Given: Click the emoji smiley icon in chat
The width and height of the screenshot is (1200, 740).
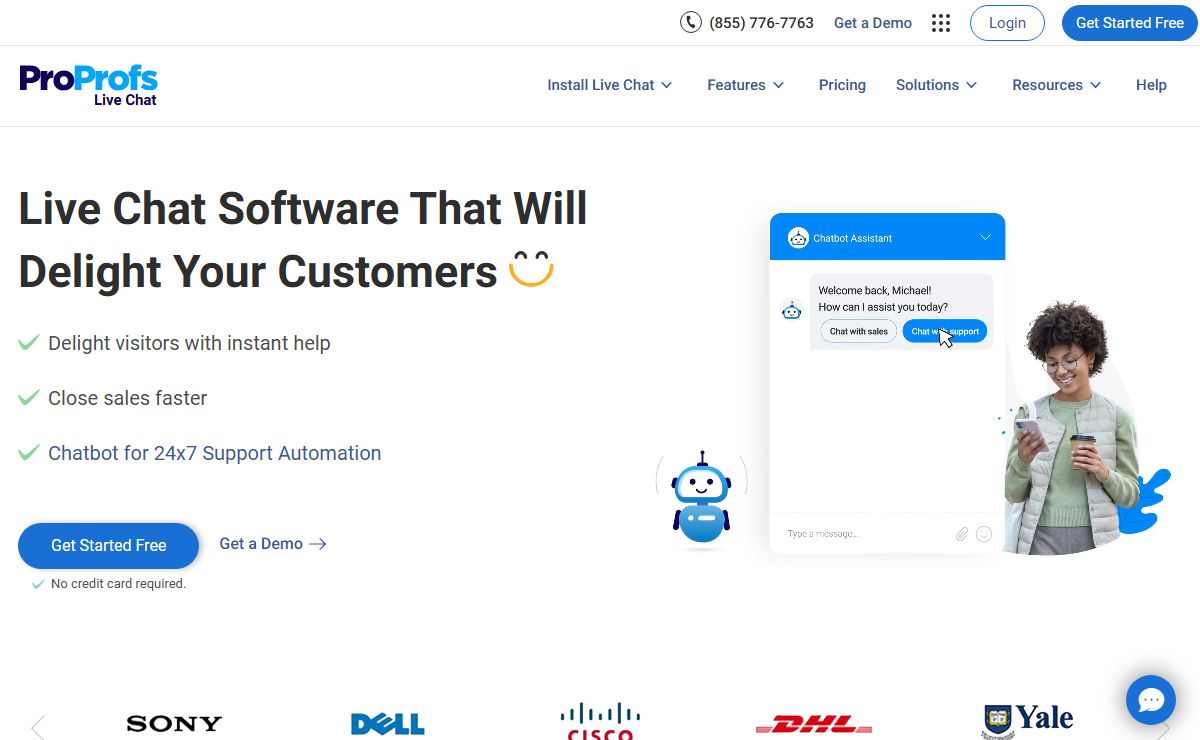Looking at the screenshot, I should (984, 534).
